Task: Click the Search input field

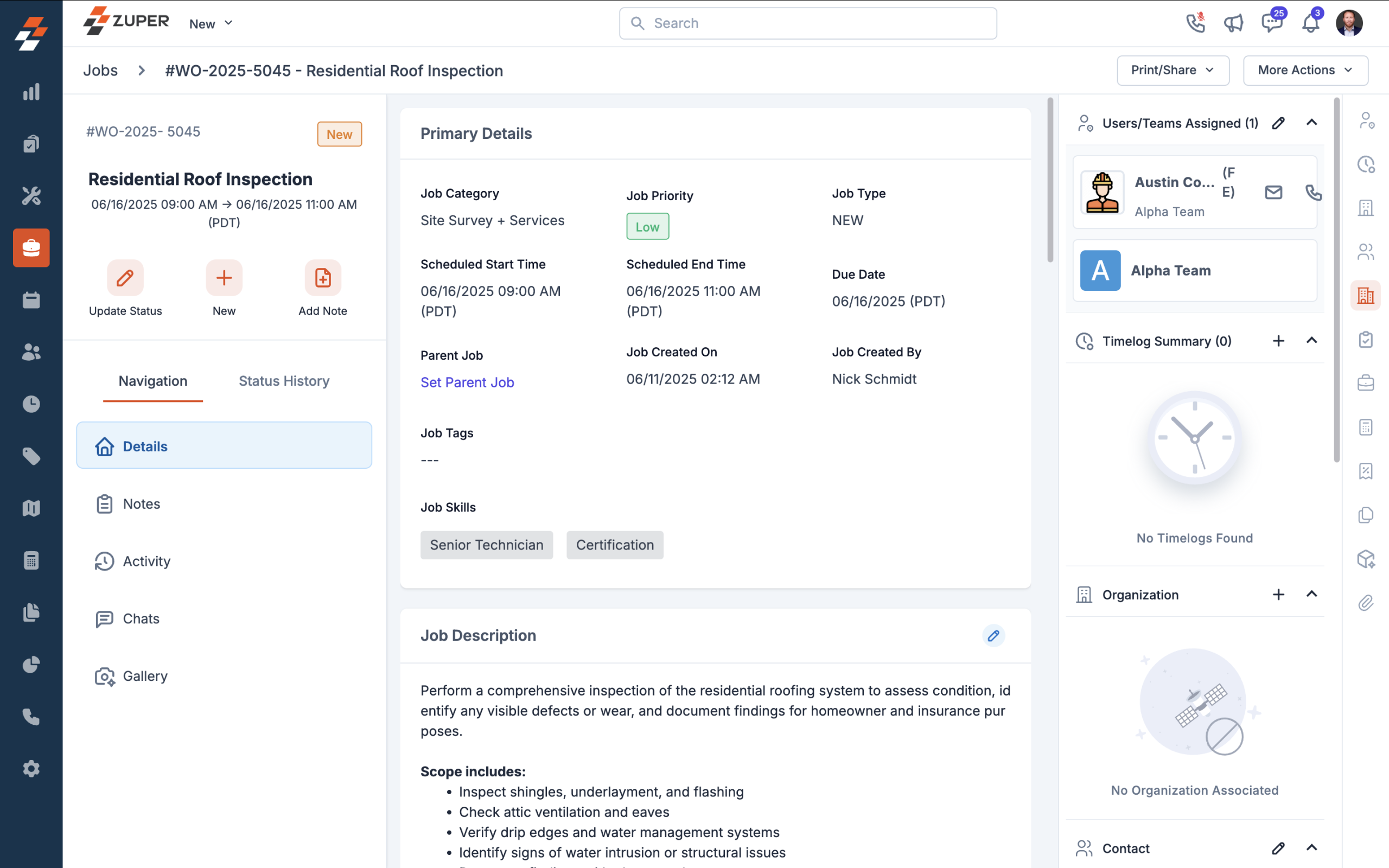Action: [807, 23]
